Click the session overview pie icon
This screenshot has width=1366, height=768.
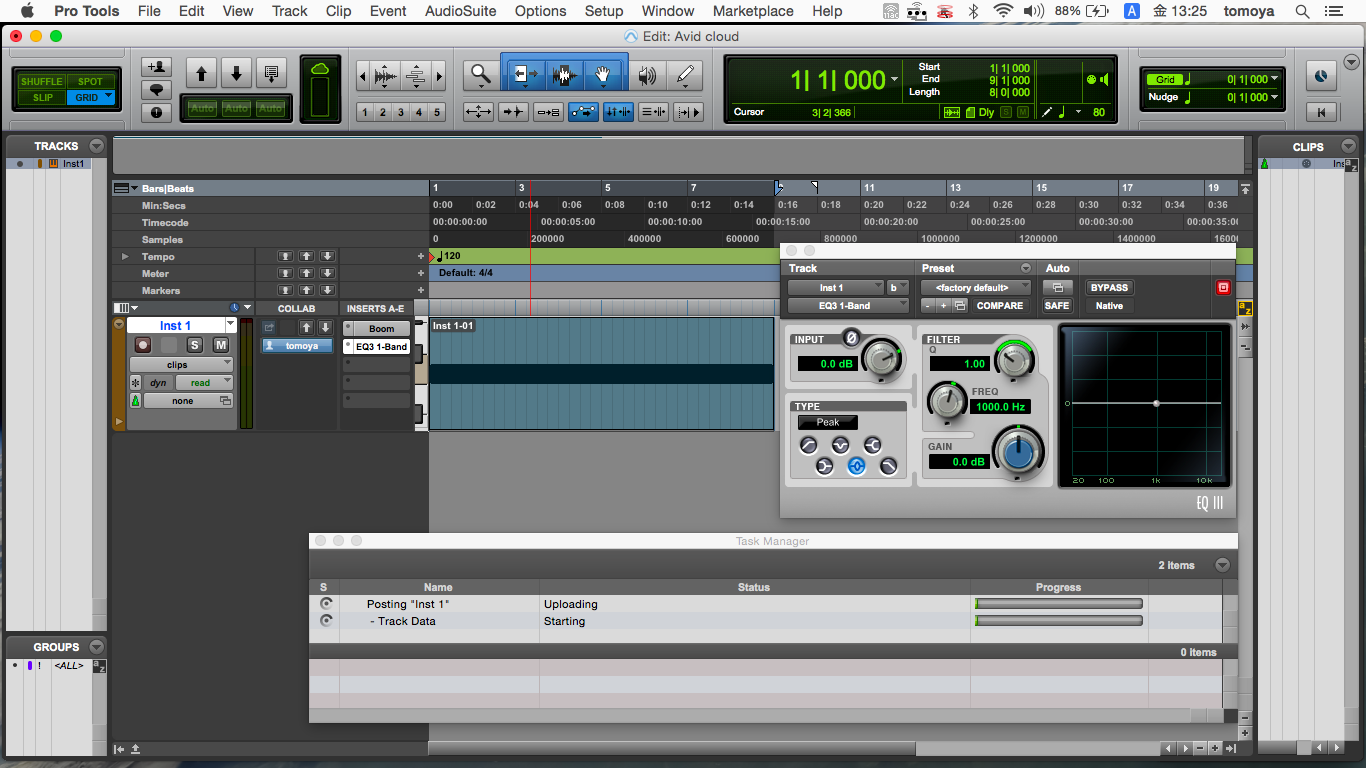click(x=1322, y=76)
